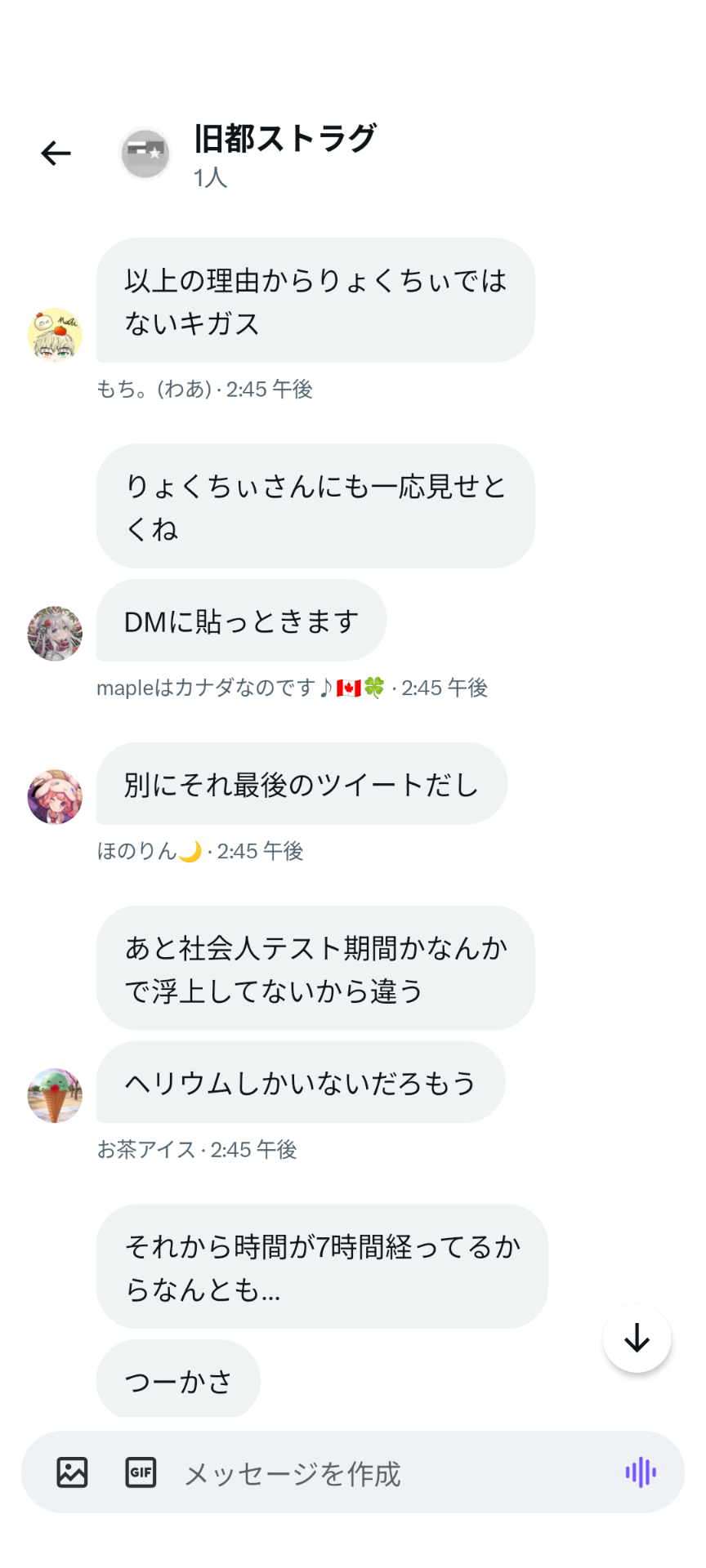Select the DMに貼っときます message bubble

click(x=241, y=621)
